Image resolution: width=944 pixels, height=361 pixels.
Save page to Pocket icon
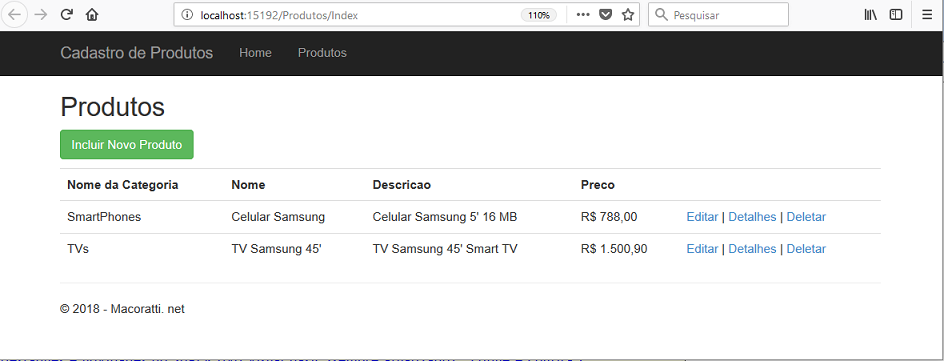pos(605,15)
